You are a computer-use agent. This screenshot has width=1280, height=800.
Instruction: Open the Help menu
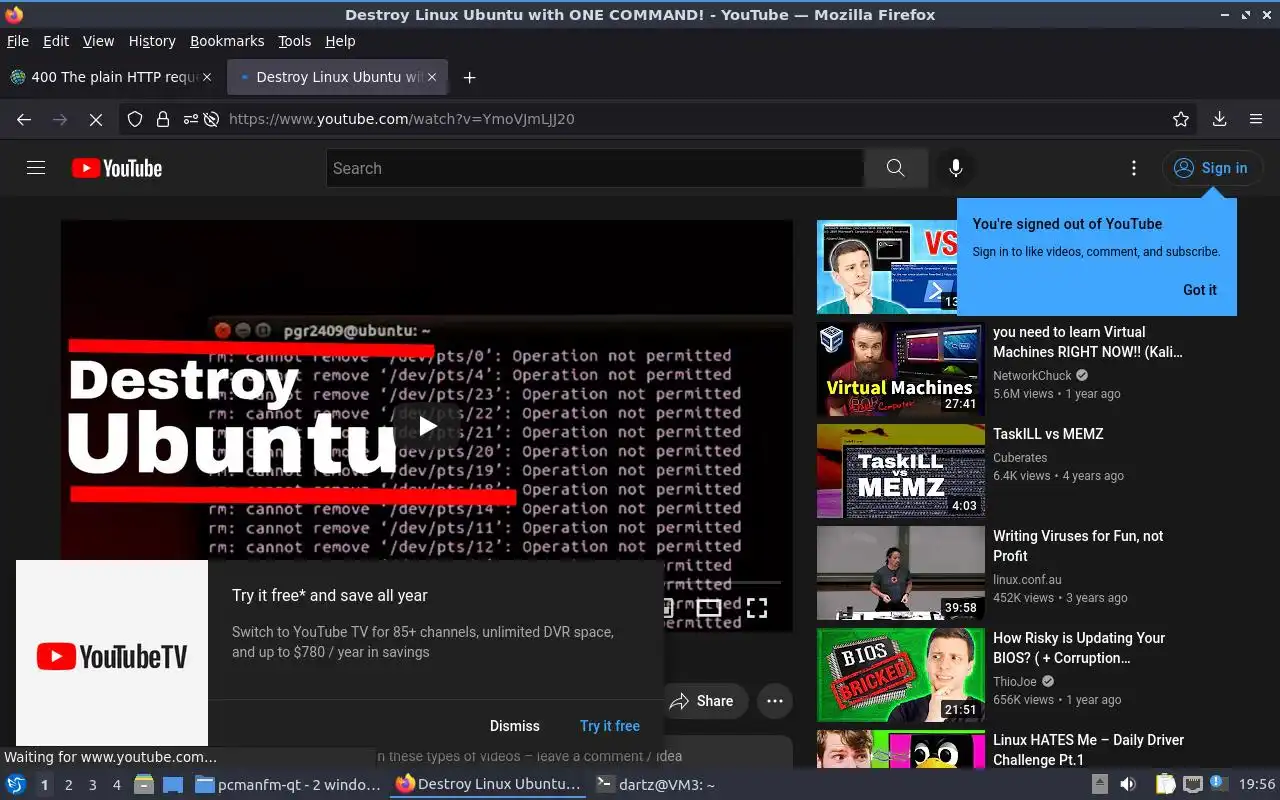tap(340, 41)
